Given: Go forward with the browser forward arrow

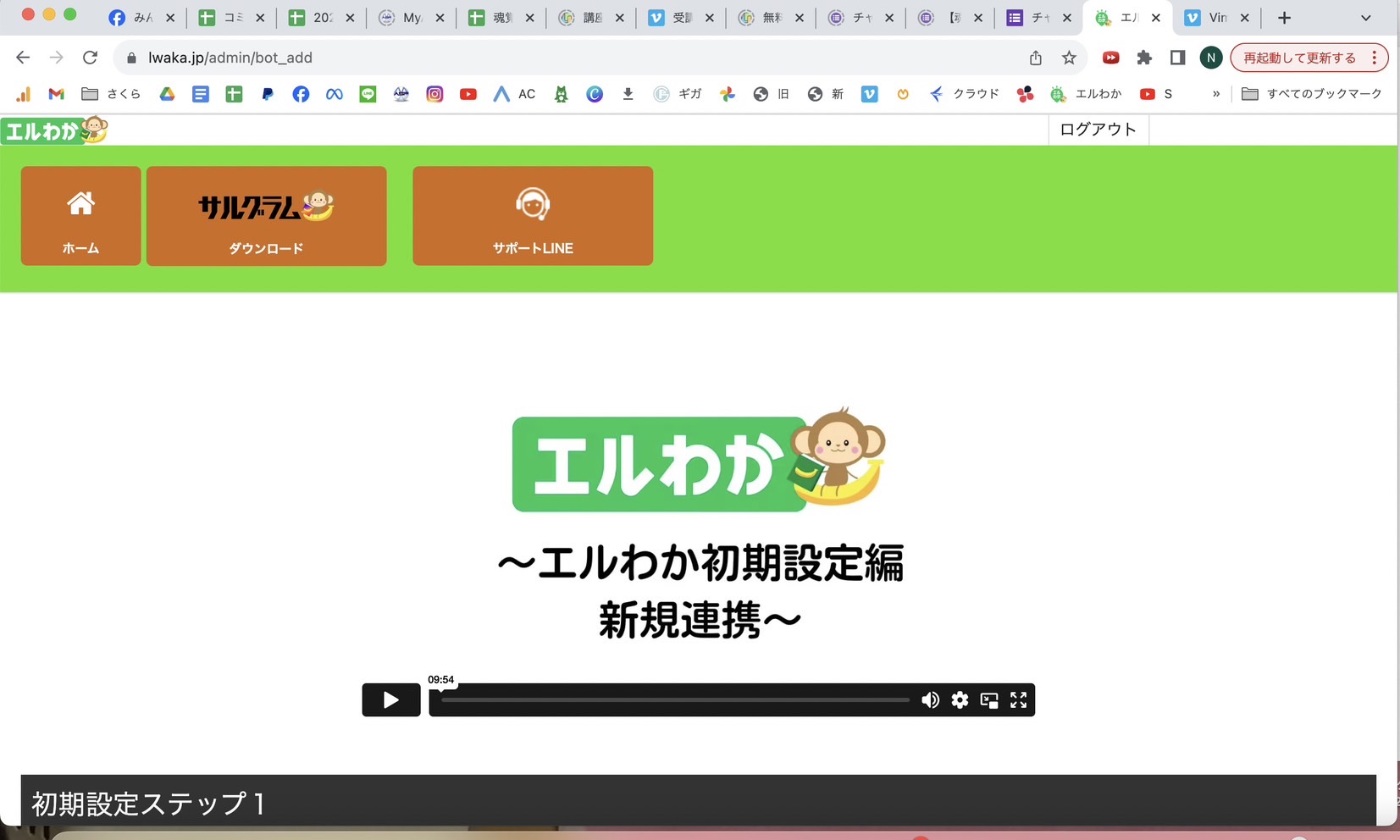Looking at the screenshot, I should (56, 58).
